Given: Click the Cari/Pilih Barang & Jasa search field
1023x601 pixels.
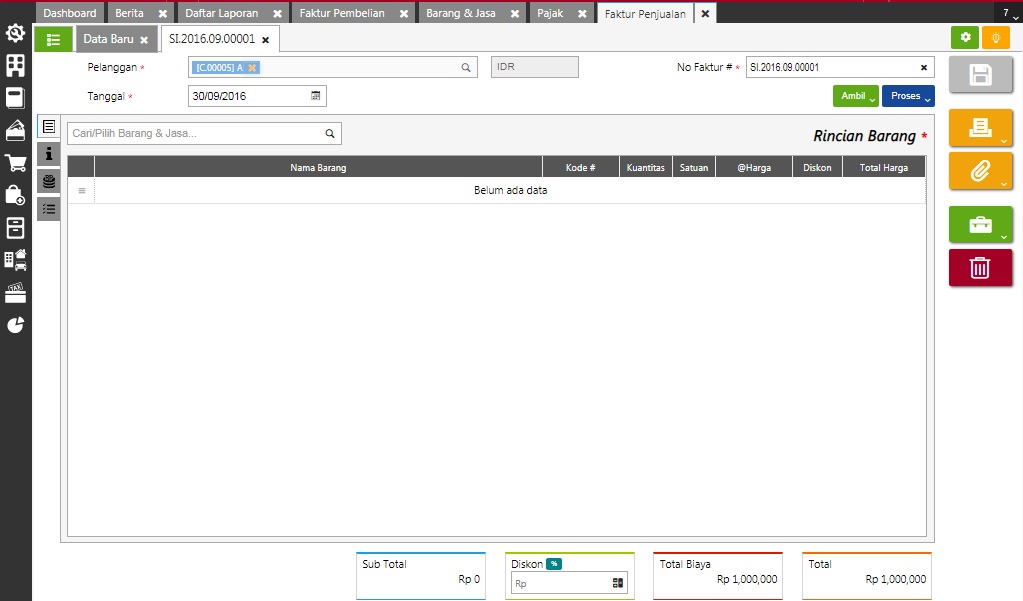Looking at the screenshot, I should [195, 133].
